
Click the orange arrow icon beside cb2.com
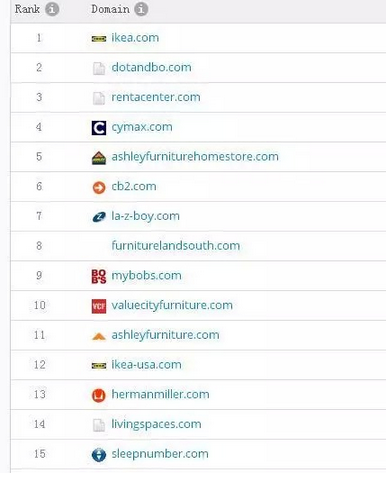[x=99, y=187]
